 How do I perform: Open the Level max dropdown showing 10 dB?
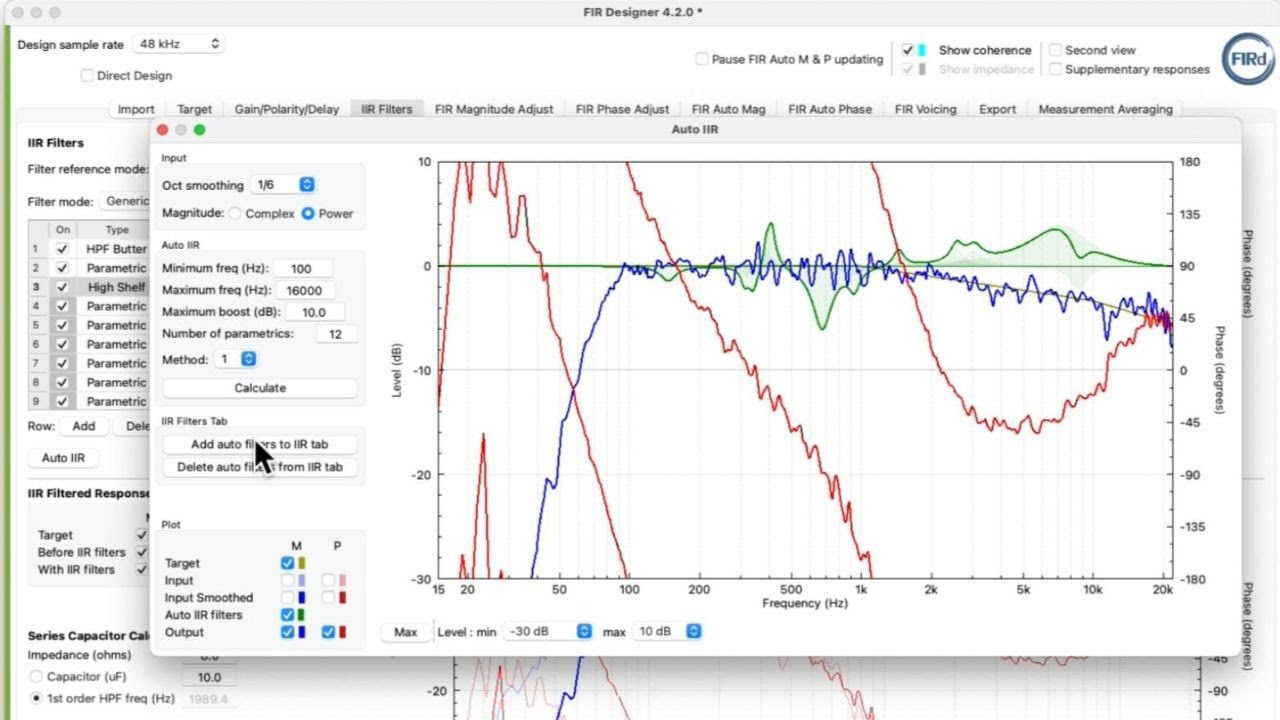tap(669, 631)
